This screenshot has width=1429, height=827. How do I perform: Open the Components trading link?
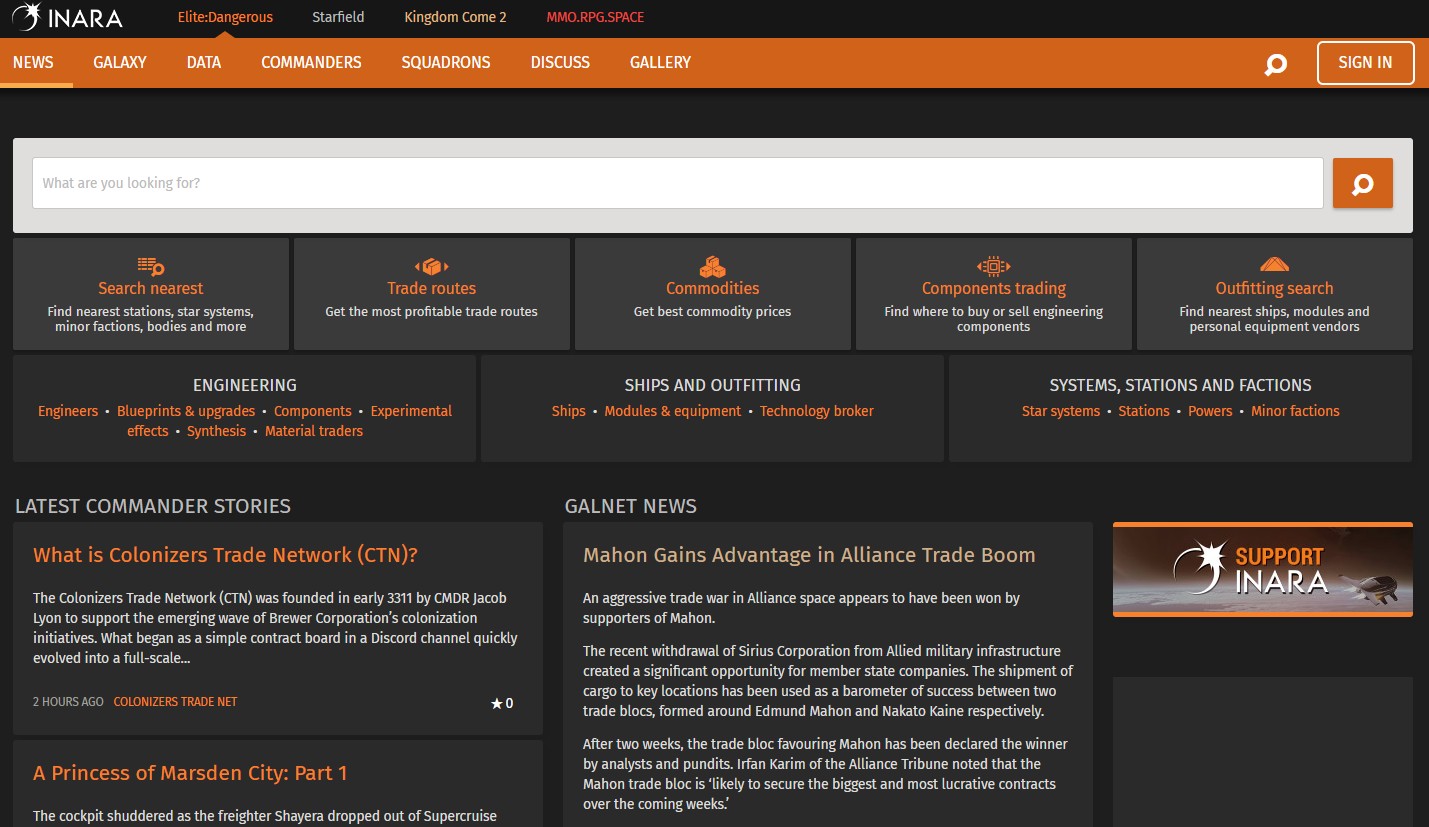point(994,288)
